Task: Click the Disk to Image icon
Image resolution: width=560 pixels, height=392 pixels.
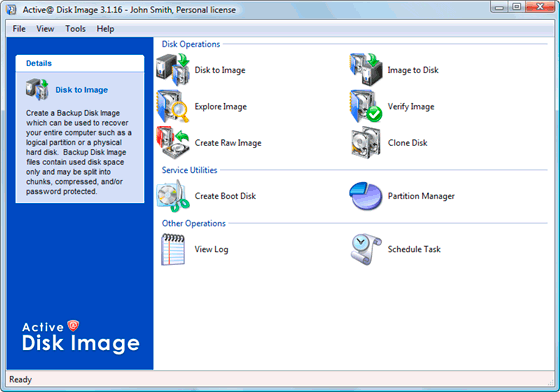Action: pyautogui.click(x=173, y=70)
